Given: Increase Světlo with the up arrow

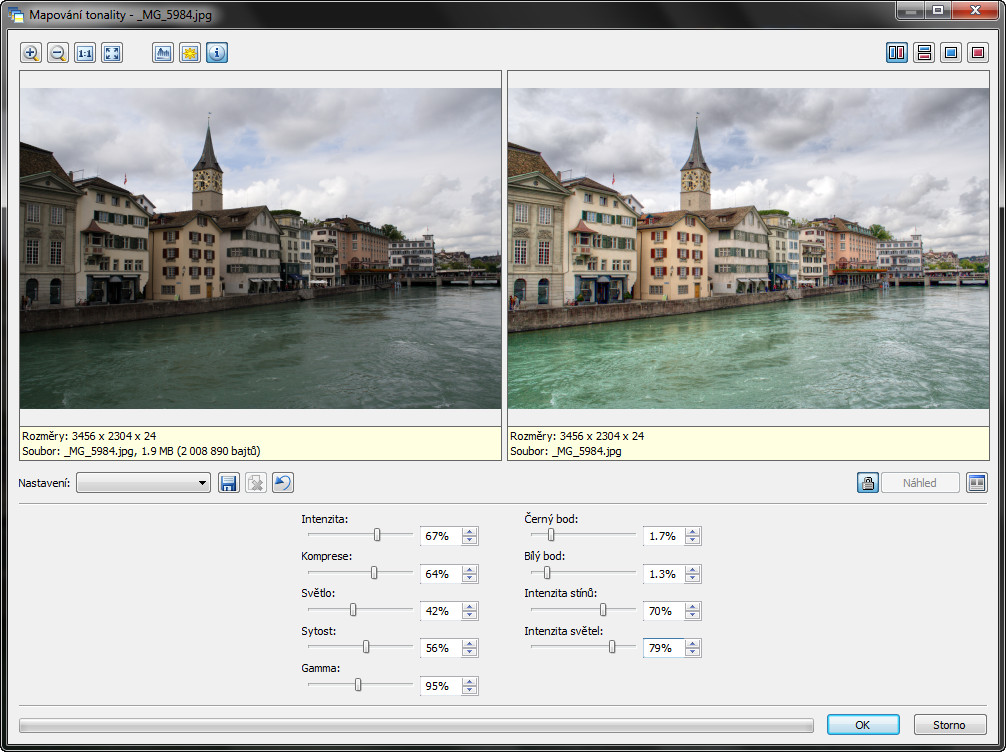Looking at the screenshot, I should [x=470, y=606].
